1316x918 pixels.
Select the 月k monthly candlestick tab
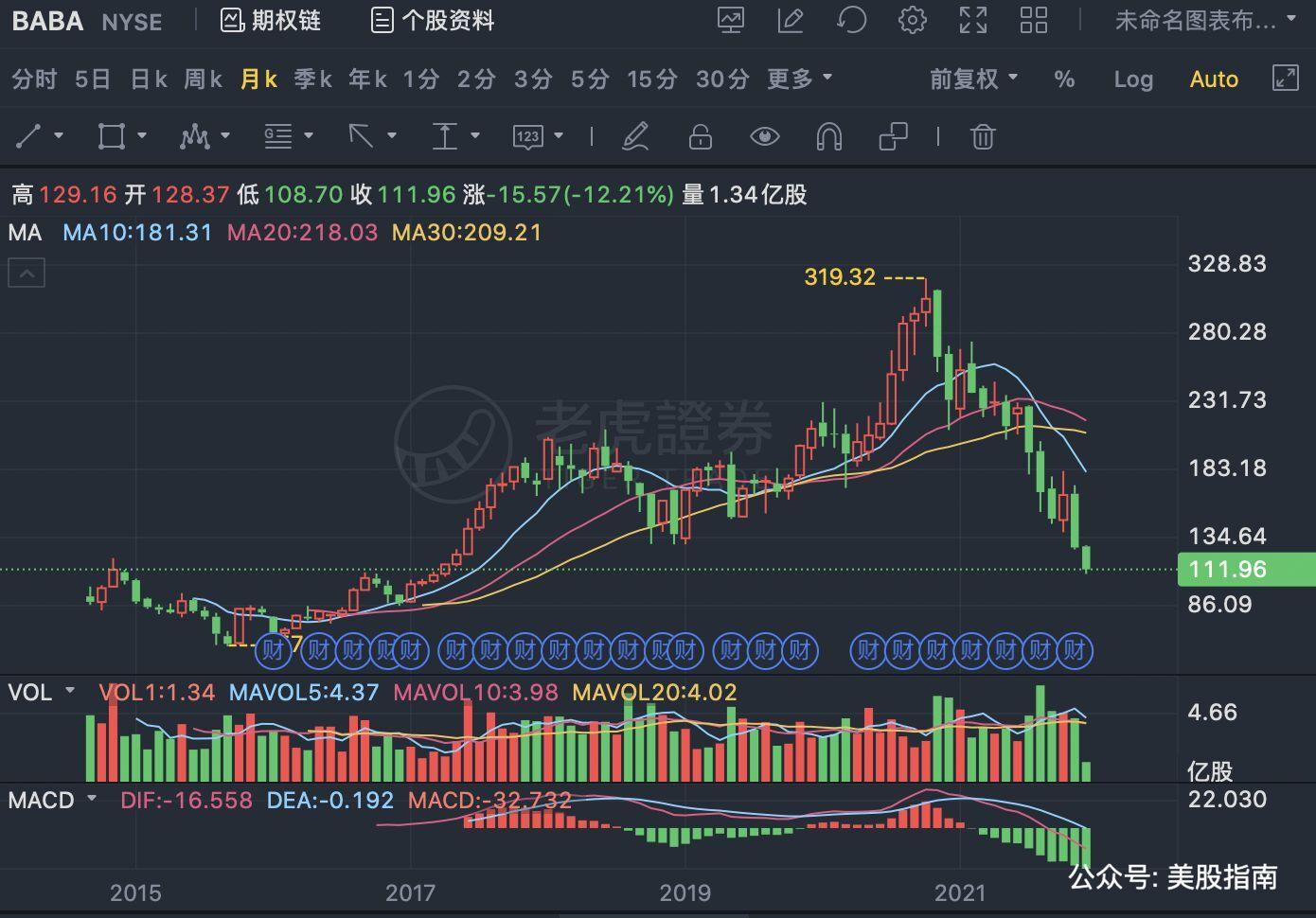coord(258,79)
